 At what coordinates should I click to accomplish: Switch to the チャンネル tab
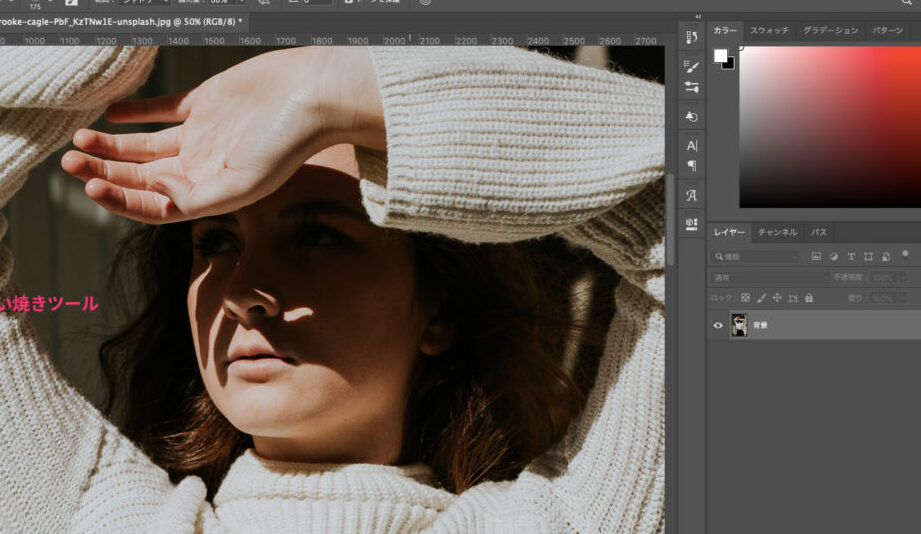[x=777, y=232]
